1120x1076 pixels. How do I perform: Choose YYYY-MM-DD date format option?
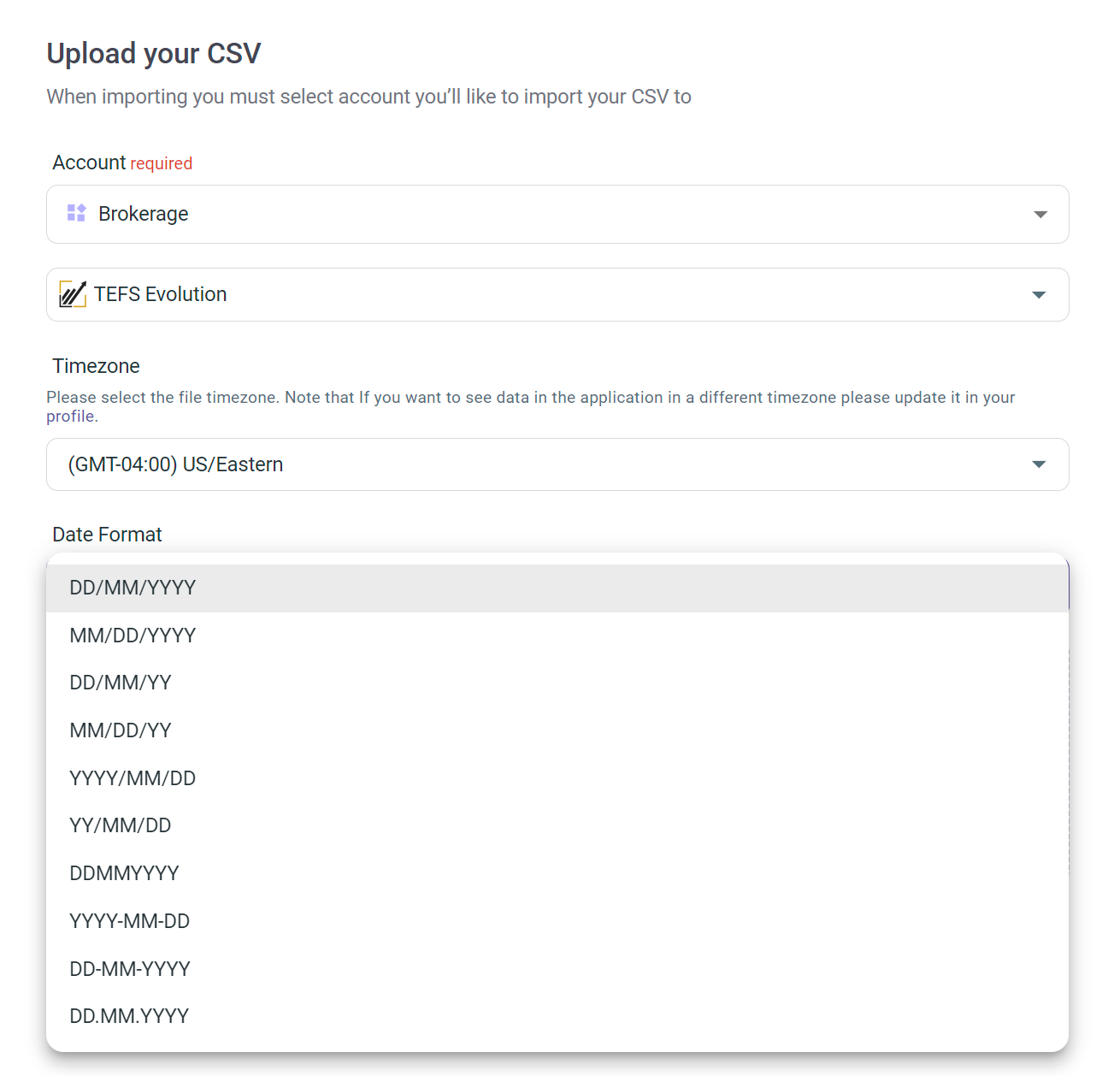coord(130,921)
